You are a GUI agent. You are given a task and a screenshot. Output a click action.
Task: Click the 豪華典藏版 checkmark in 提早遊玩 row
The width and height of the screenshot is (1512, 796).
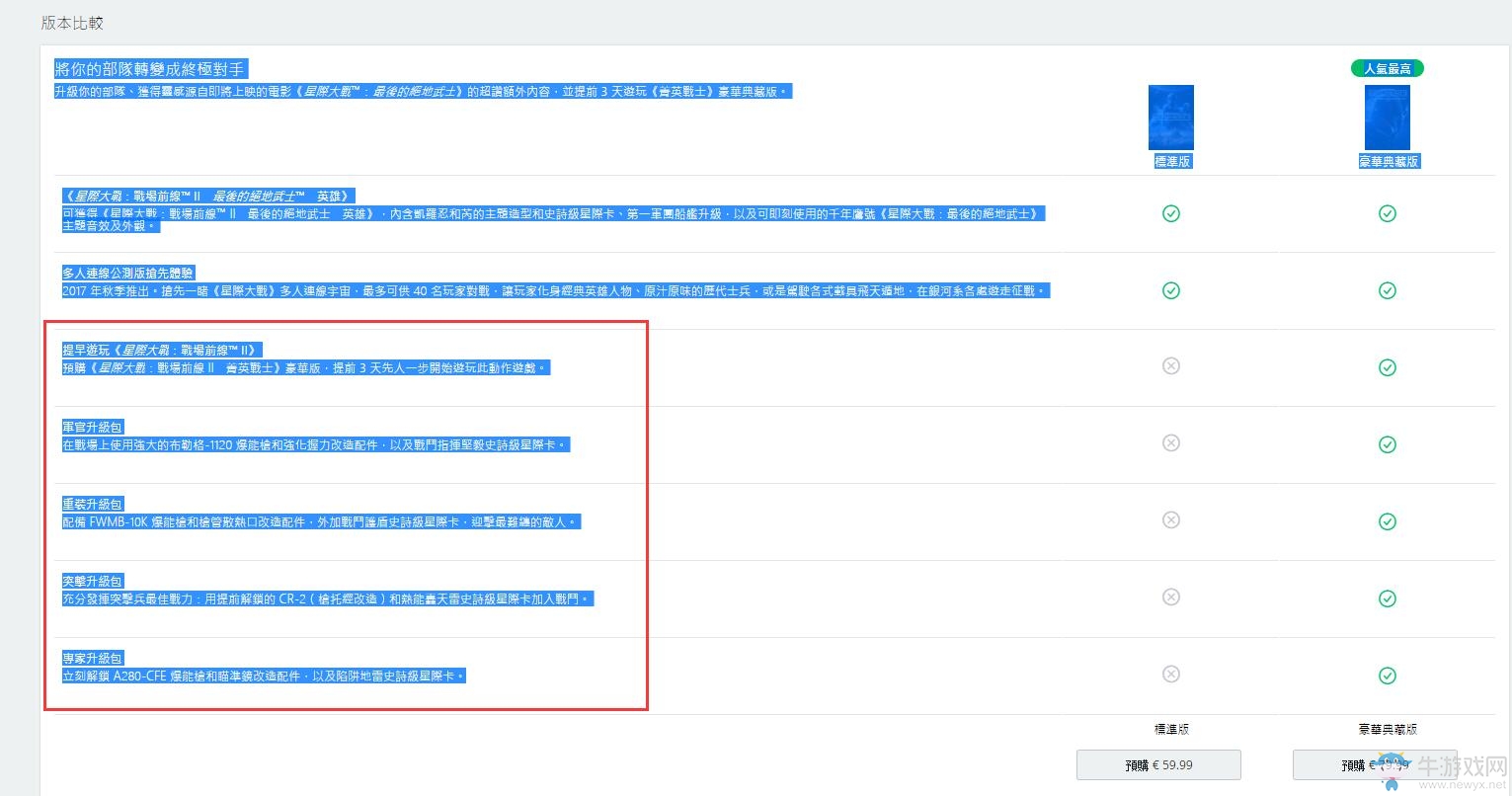click(x=1387, y=367)
